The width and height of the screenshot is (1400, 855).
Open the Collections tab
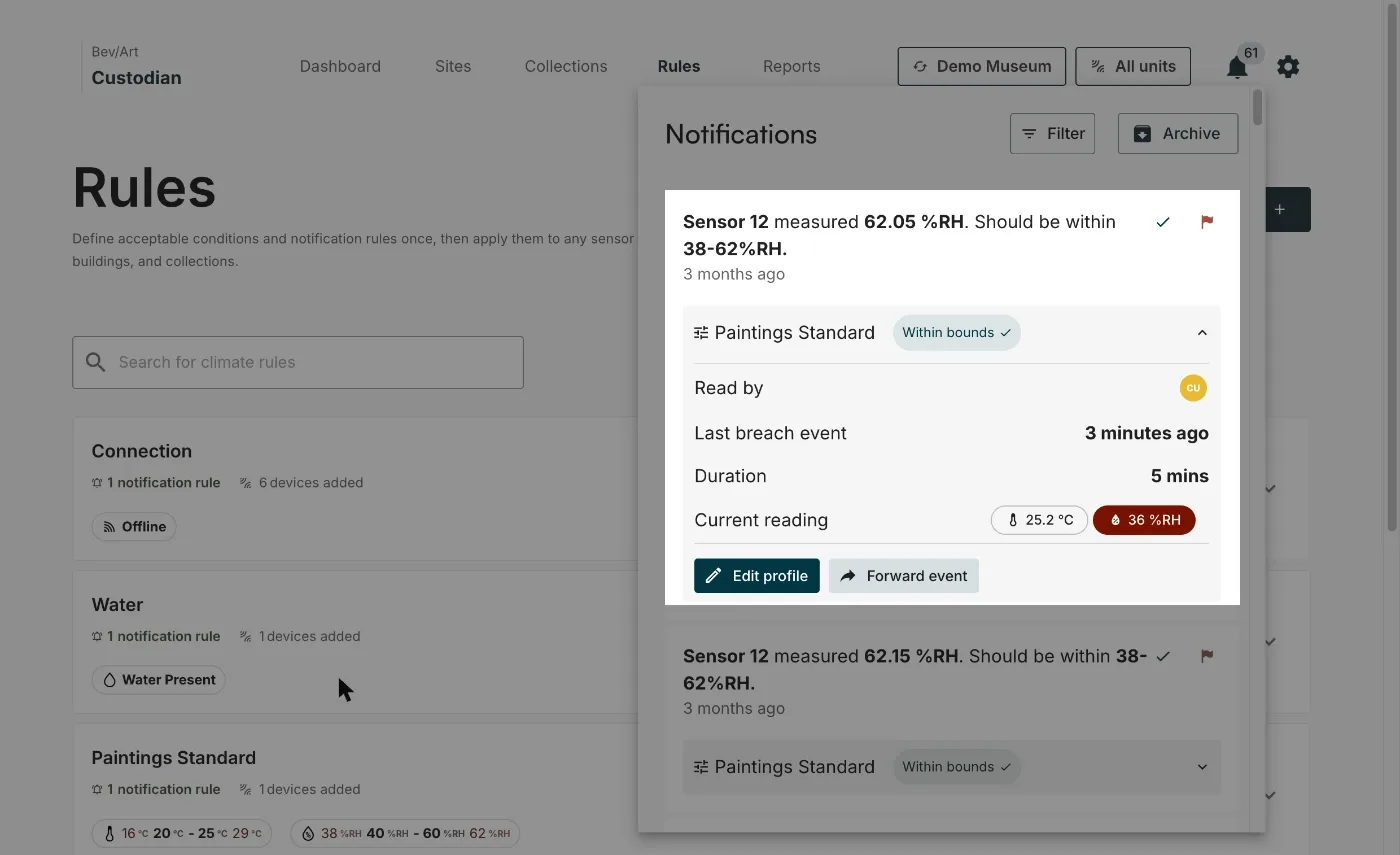click(x=566, y=67)
